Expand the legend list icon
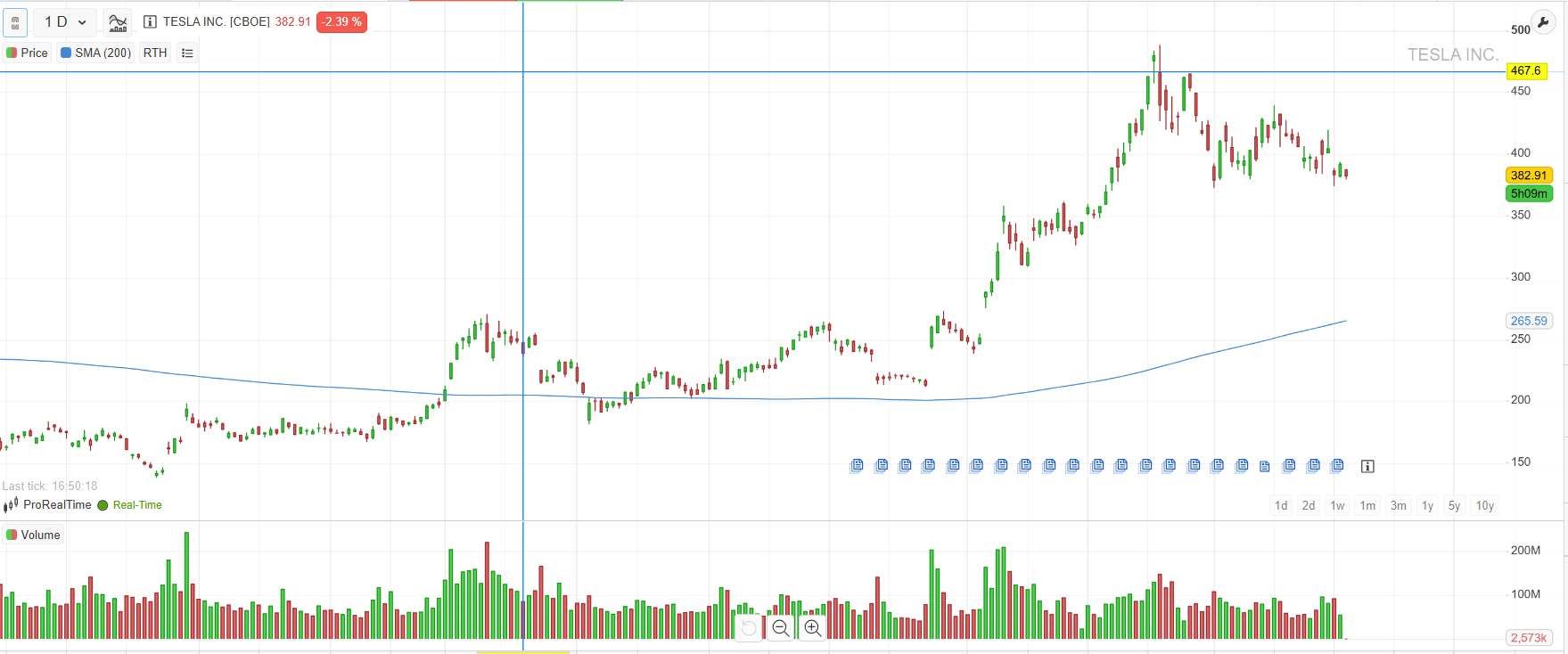Image resolution: width=1568 pixels, height=654 pixels. (x=187, y=53)
